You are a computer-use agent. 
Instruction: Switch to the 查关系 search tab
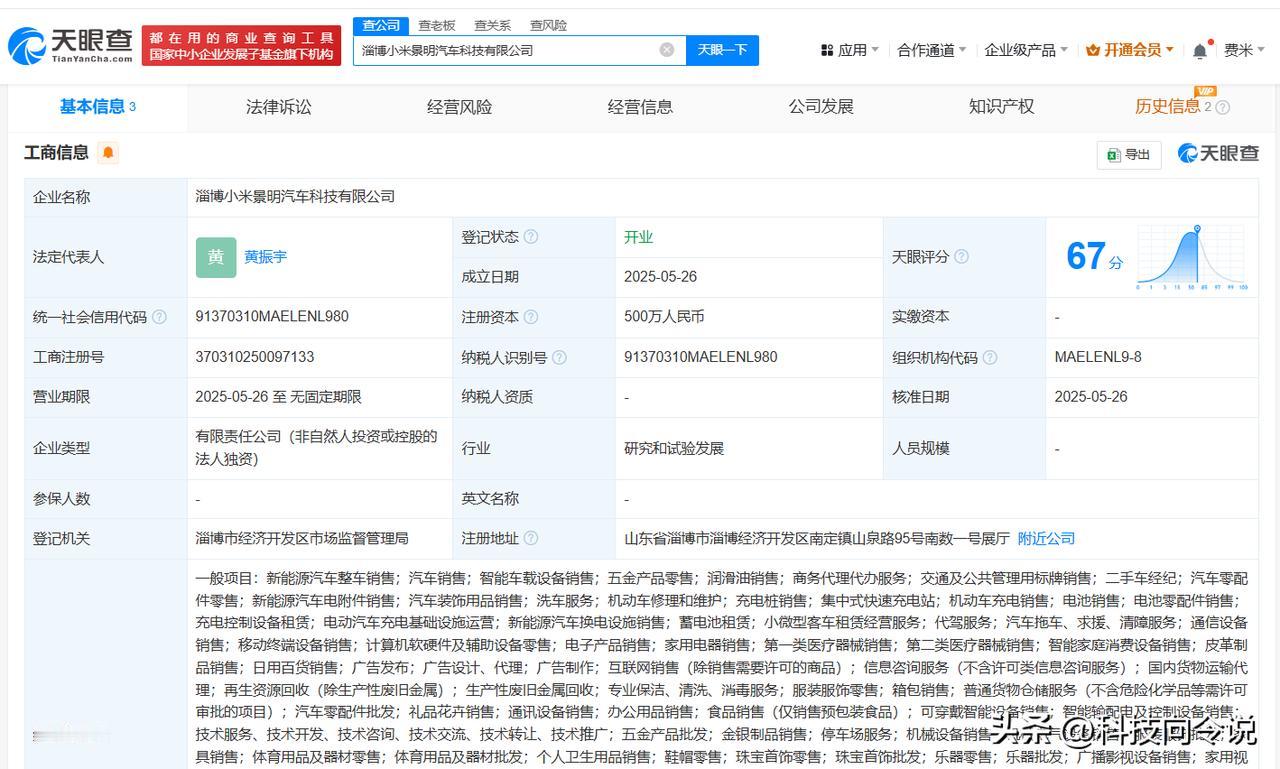pos(492,25)
